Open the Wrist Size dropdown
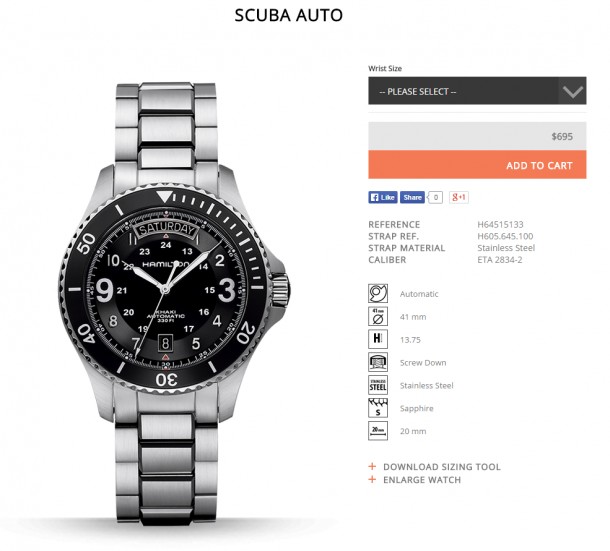The height and width of the screenshot is (551, 610). tap(477, 91)
